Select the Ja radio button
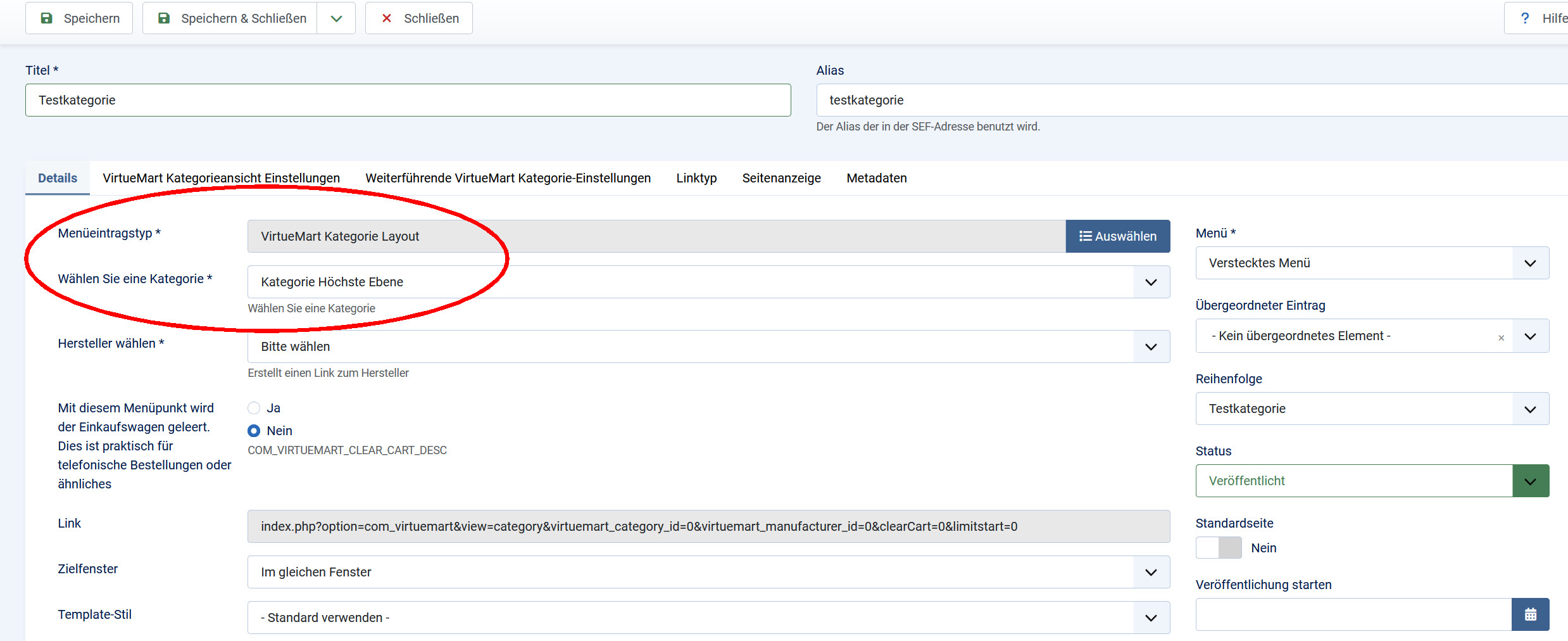 pyautogui.click(x=254, y=408)
